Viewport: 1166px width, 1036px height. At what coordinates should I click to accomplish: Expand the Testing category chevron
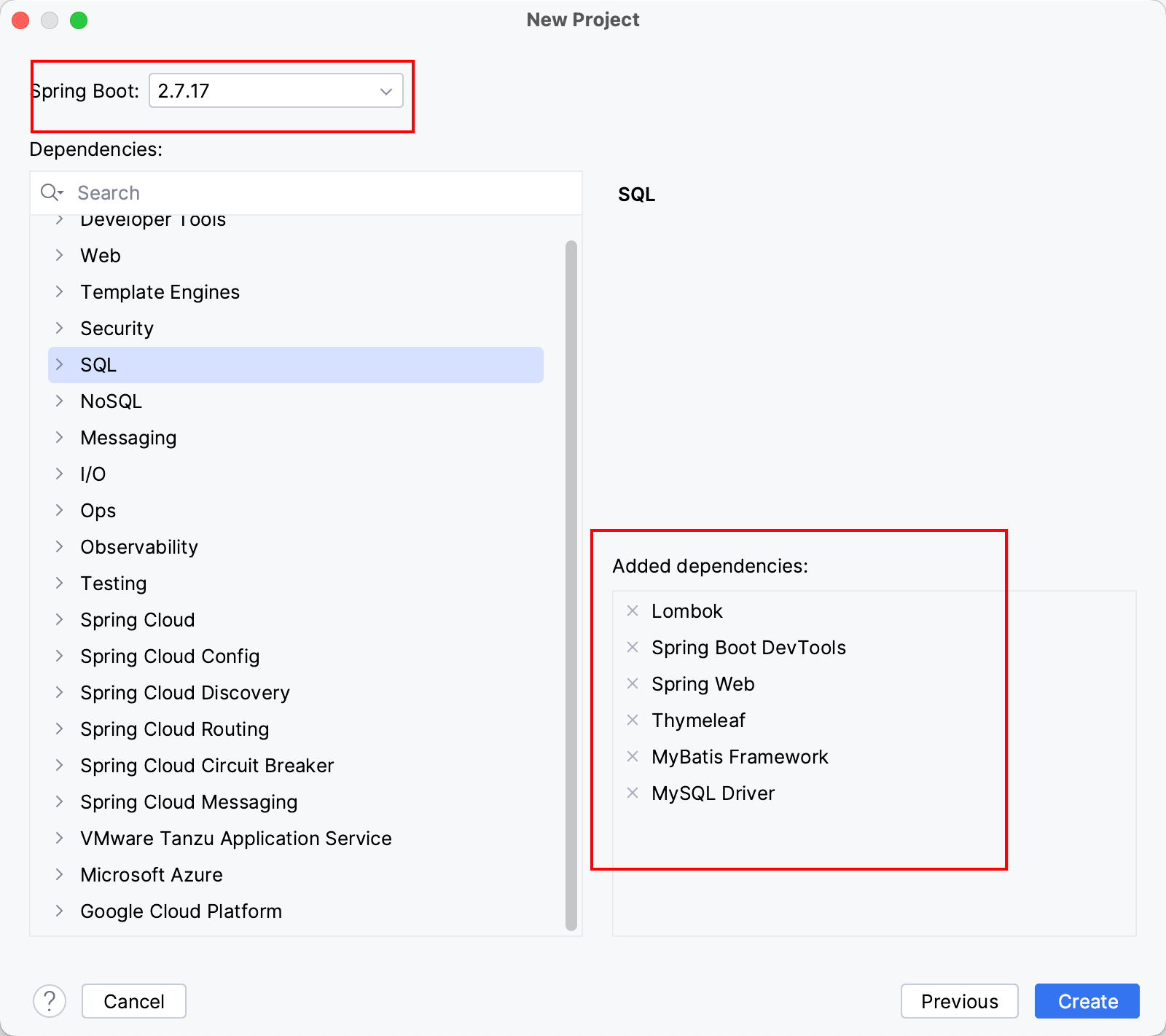(x=60, y=583)
